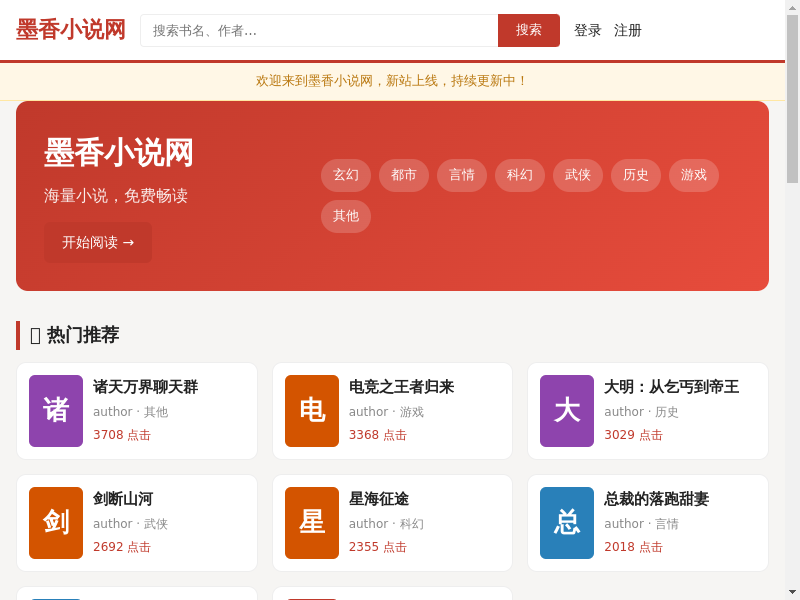Image resolution: width=800 pixels, height=600 pixels.
Task: Open novel title 星海征途
Action: (379, 499)
